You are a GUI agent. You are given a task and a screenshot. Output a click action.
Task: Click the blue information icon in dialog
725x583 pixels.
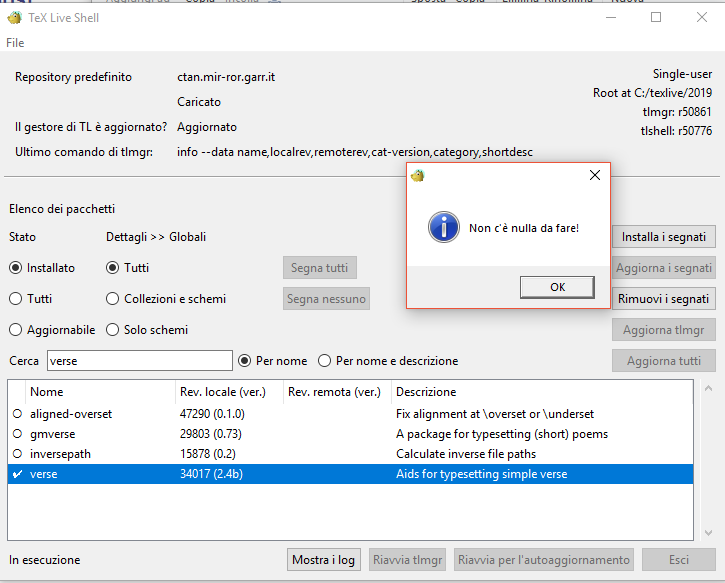coord(444,227)
